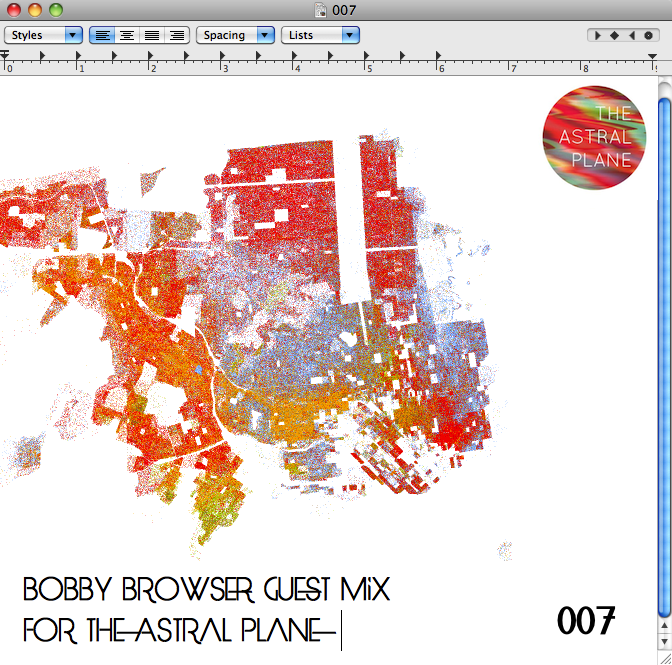Pick the center tab stop diamond marker
The image size is (672, 665).
click(x=614, y=35)
